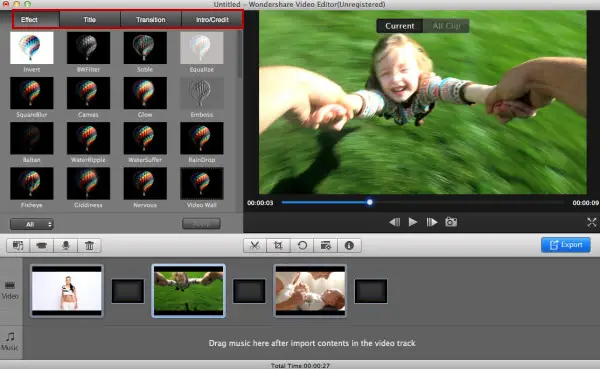Select the WaterRipple effect
Viewport: 600px width, 369px height.
[88, 138]
